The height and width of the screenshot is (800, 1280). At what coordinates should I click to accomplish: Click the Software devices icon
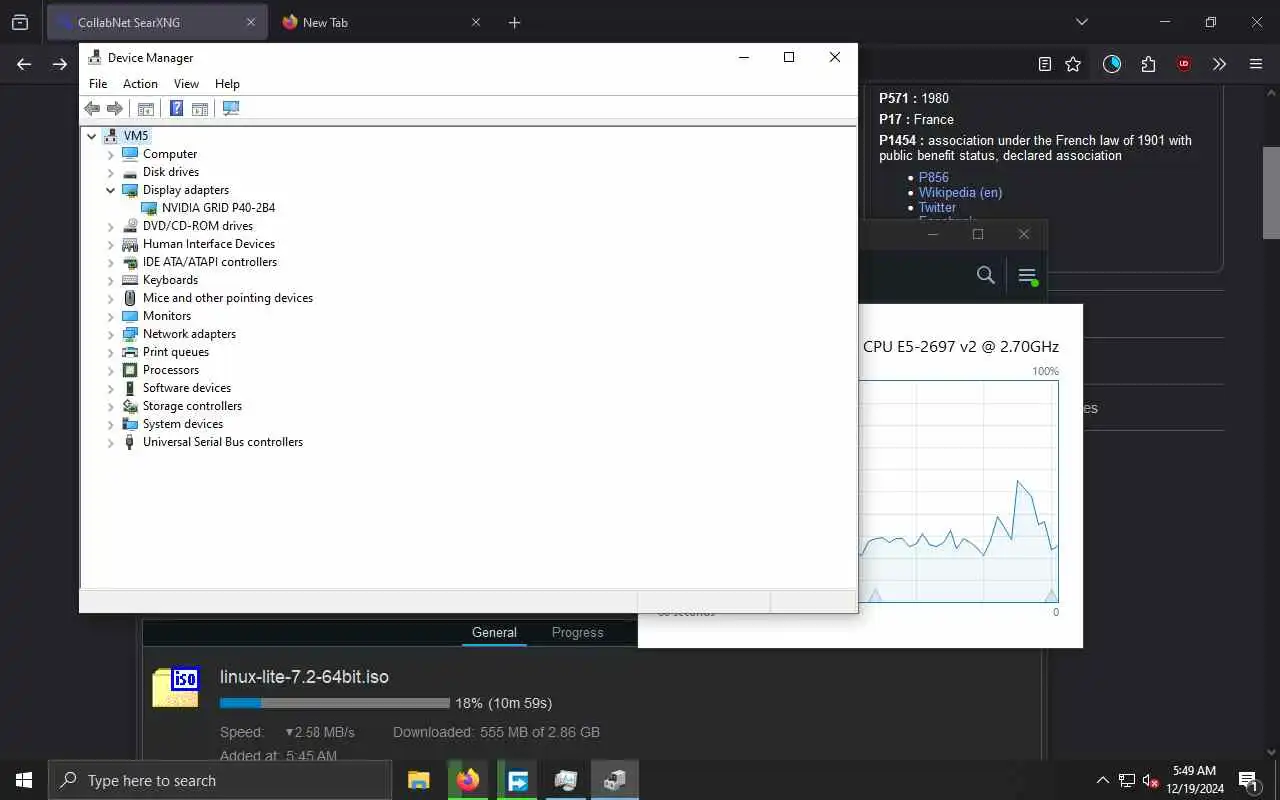[130, 388]
